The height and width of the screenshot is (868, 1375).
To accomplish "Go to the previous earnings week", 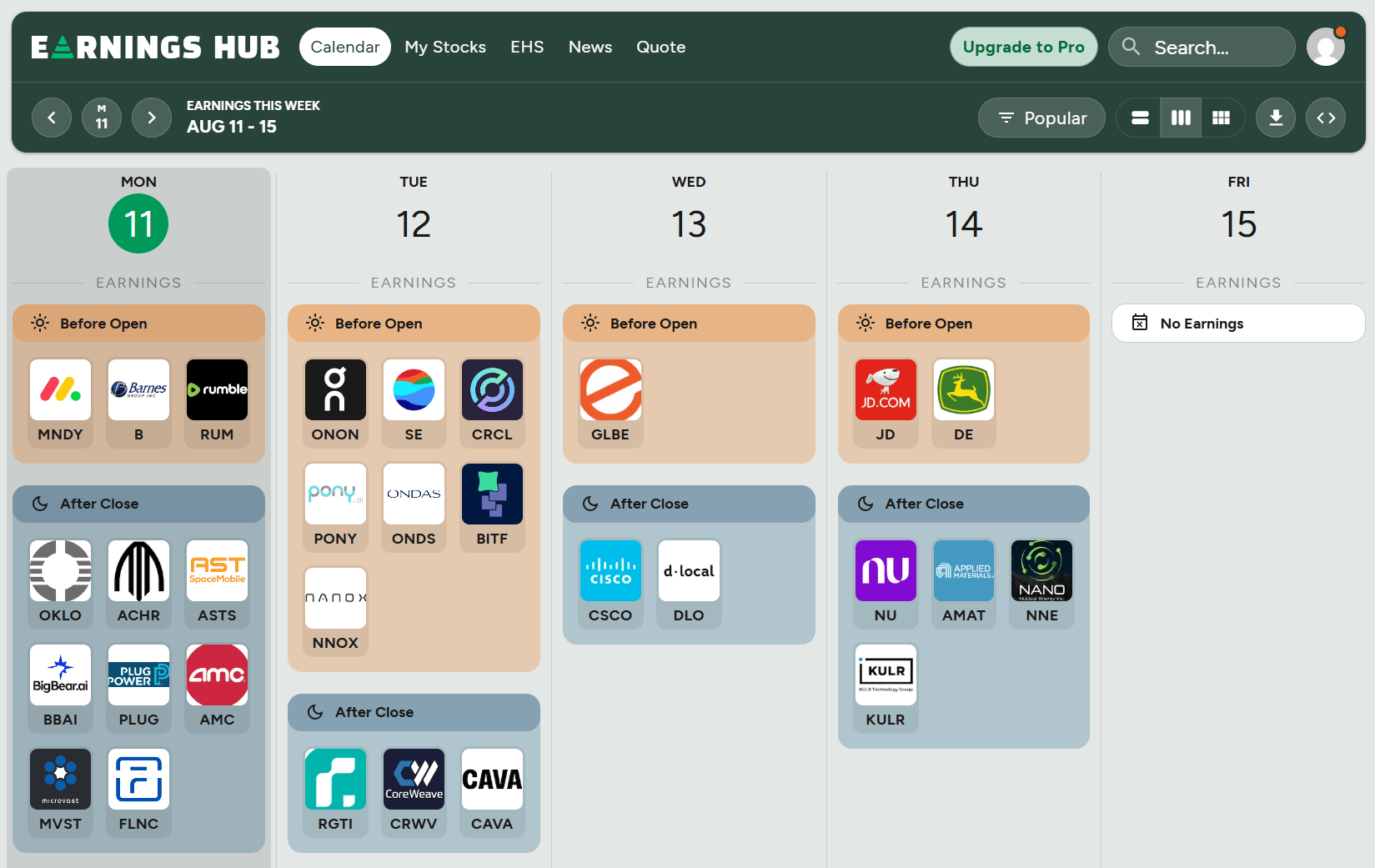I will (52, 118).
